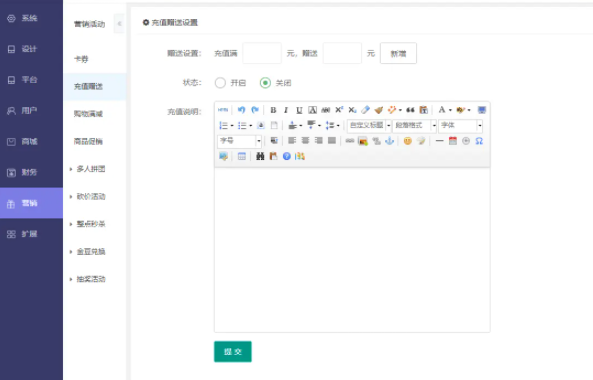Apply subscript formatting
The width and height of the screenshot is (593, 380).
[352, 110]
